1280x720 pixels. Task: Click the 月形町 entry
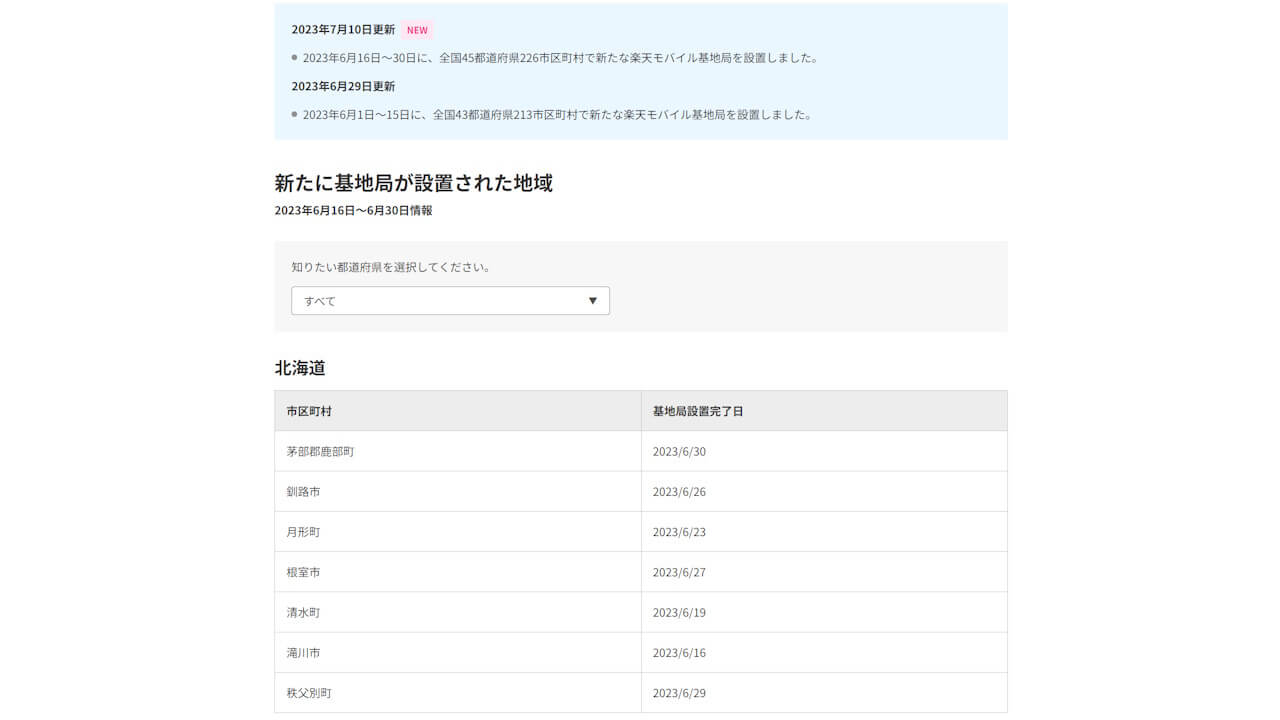tap(302, 531)
